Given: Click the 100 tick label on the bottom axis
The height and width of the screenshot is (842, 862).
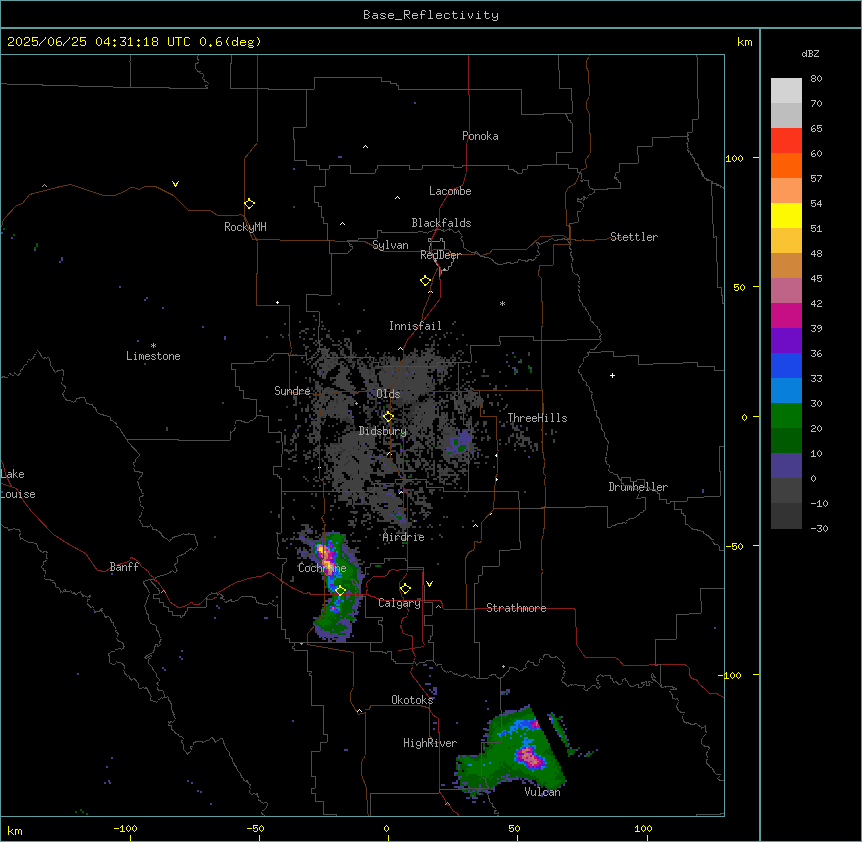Looking at the screenshot, I should [x=643, y=829].
